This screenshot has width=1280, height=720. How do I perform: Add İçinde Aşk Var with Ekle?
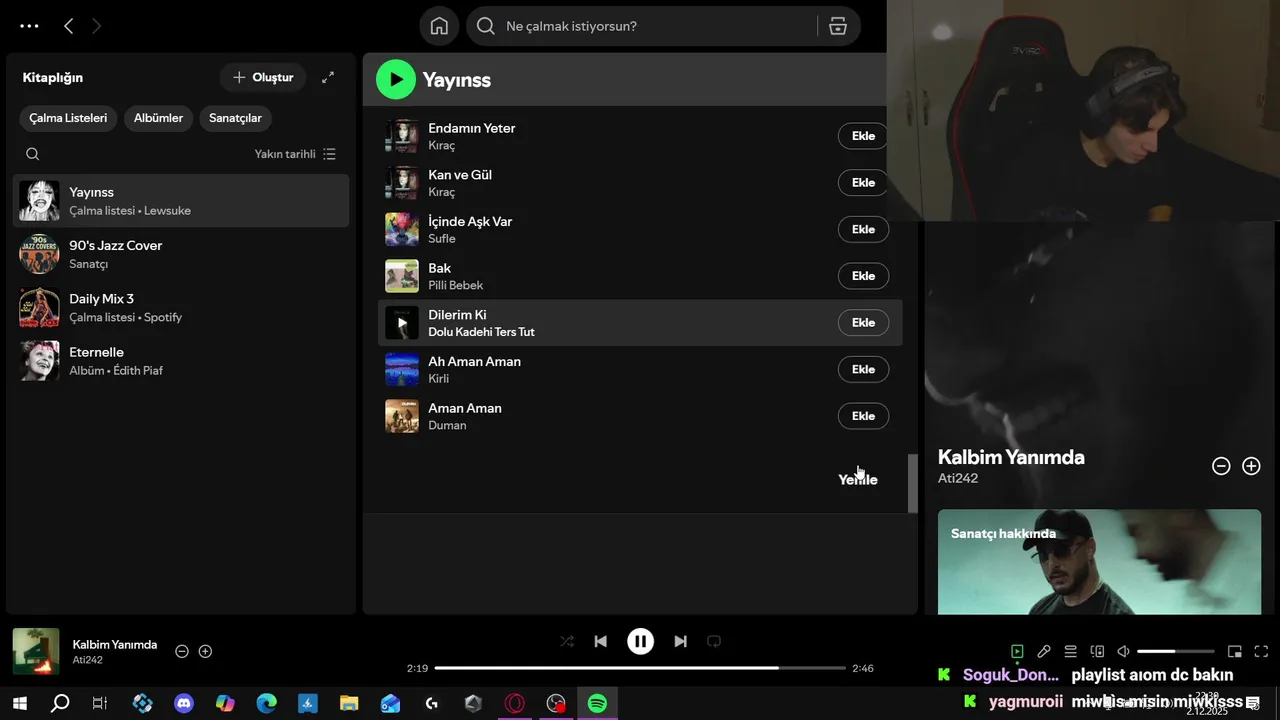(863, 229)
